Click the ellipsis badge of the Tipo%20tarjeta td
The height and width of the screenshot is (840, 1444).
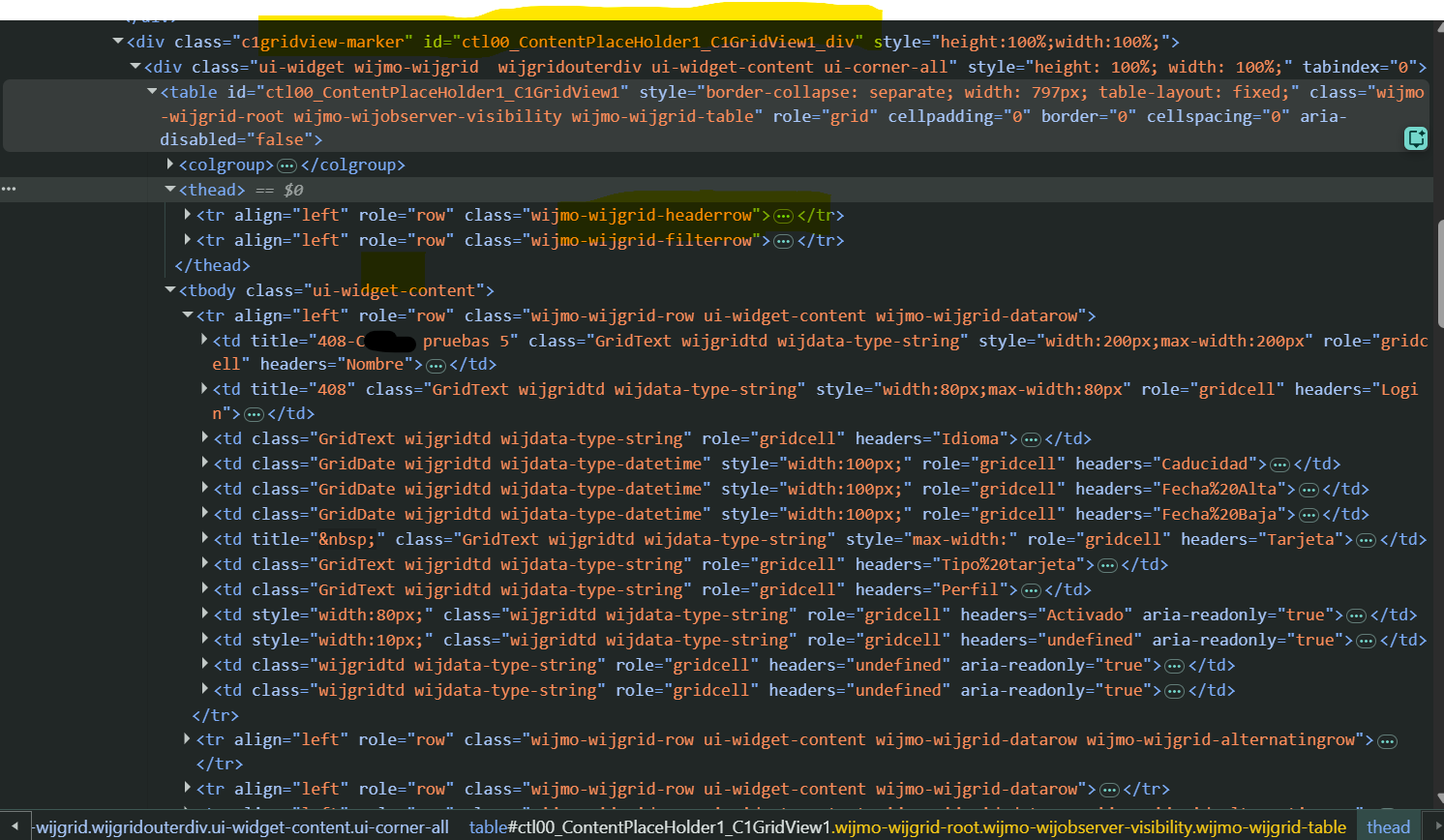pos(1108,565)
